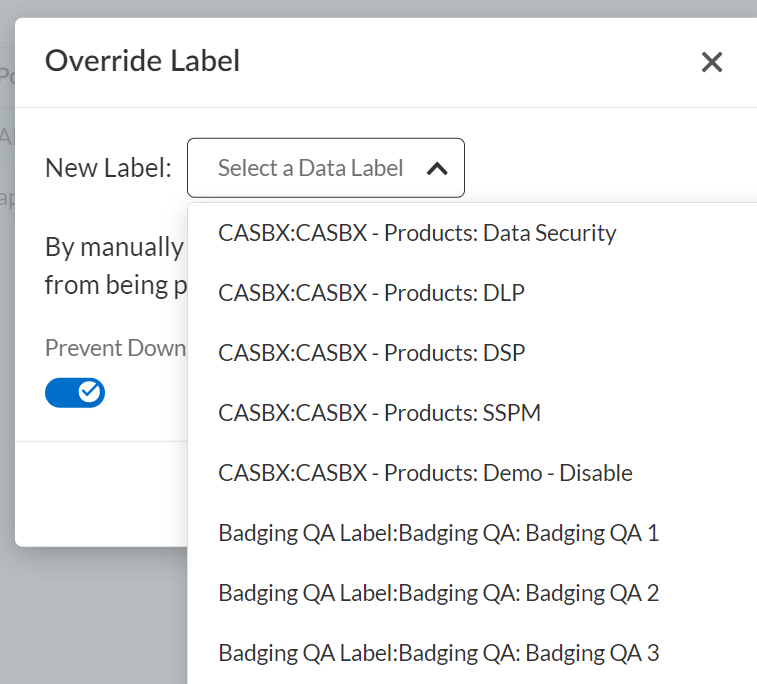The image size is (757, 684).
Task: Select the CASBX Products: DLP option
Action: point(371,293)
